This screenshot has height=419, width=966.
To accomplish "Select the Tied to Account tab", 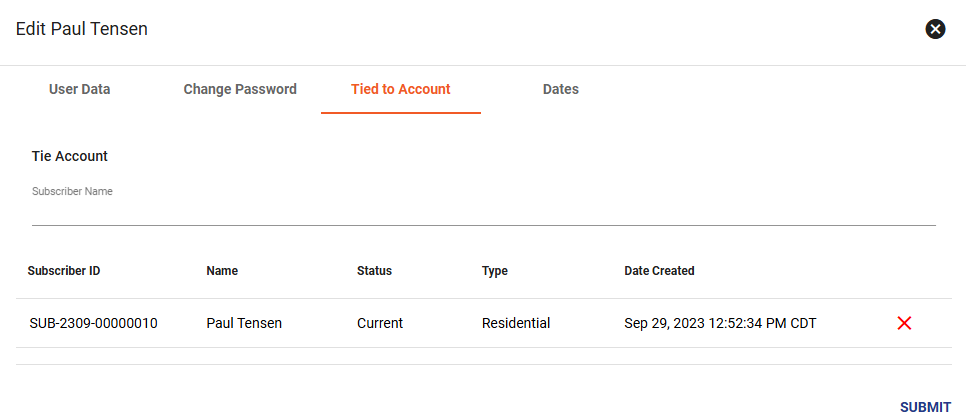I will click(400, 89).
